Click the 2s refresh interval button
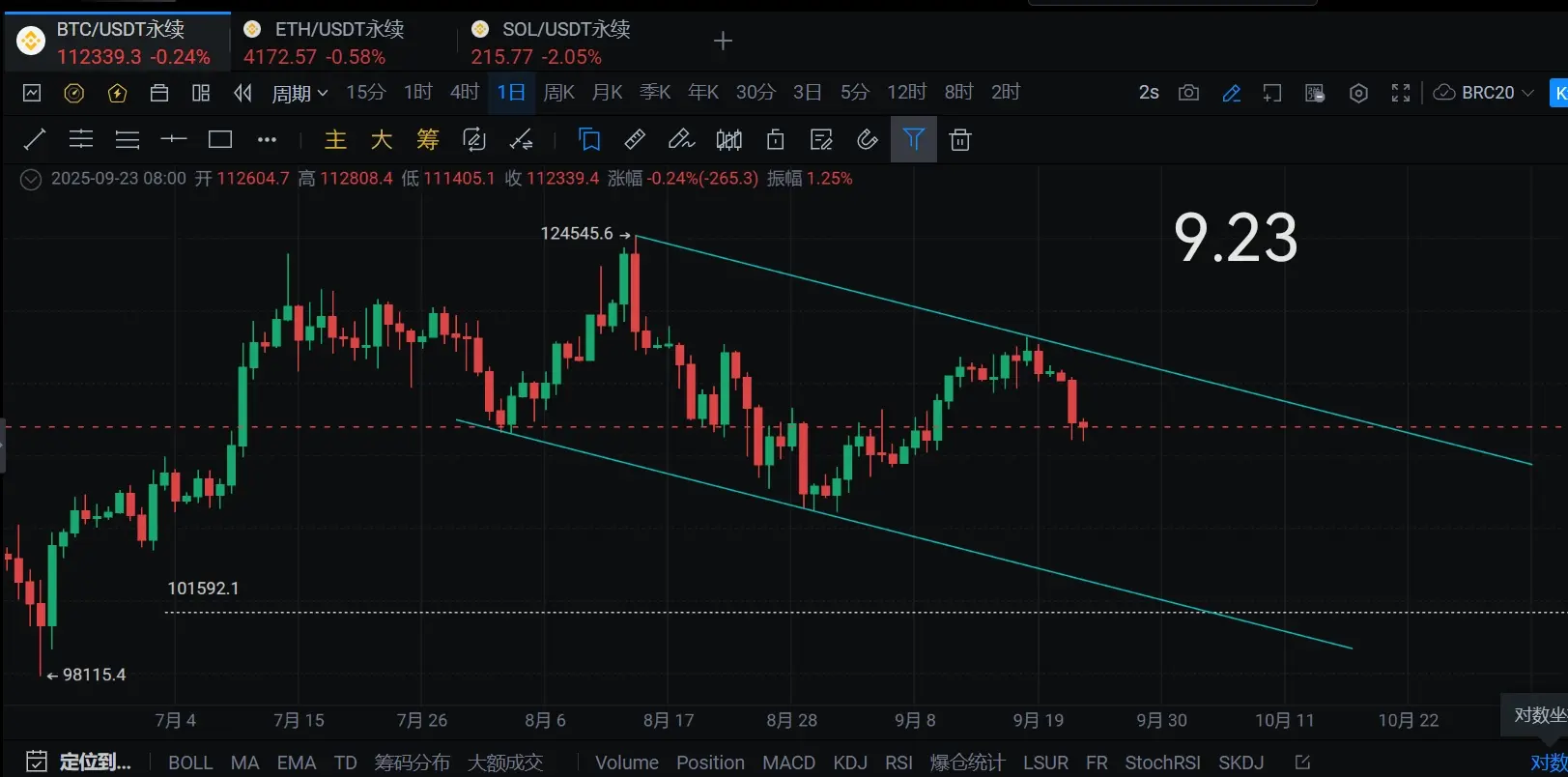The width and height of the screenshot is (1568, 777). point(1149,93)
